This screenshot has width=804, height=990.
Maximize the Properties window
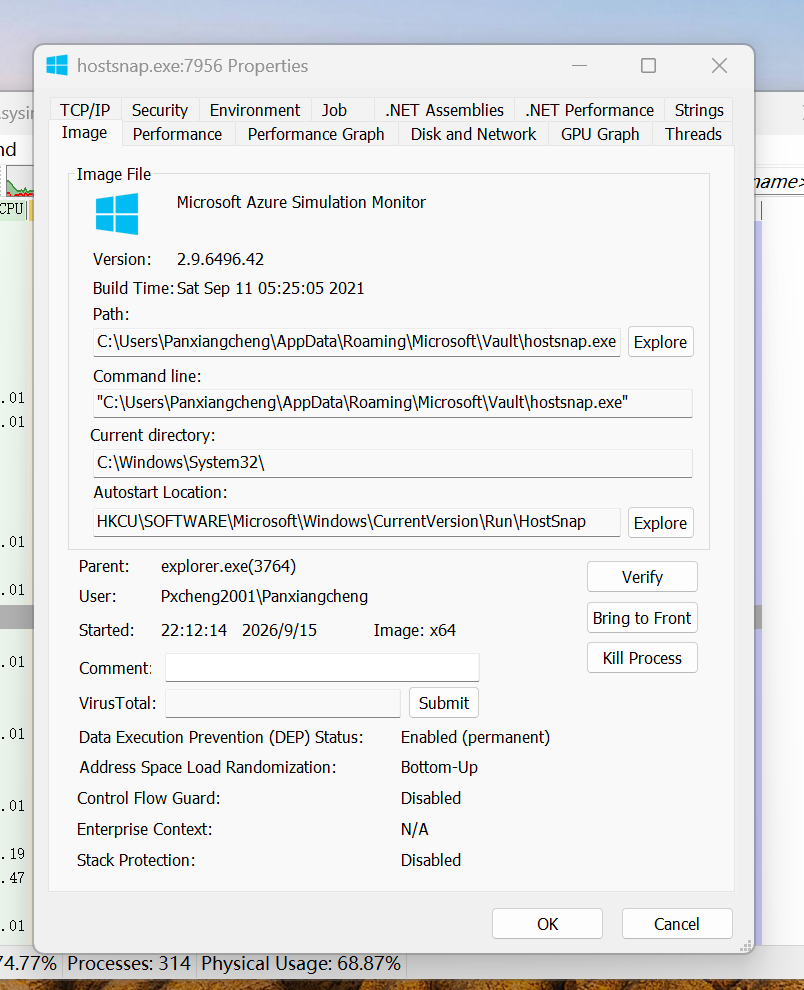click(649, 66)
